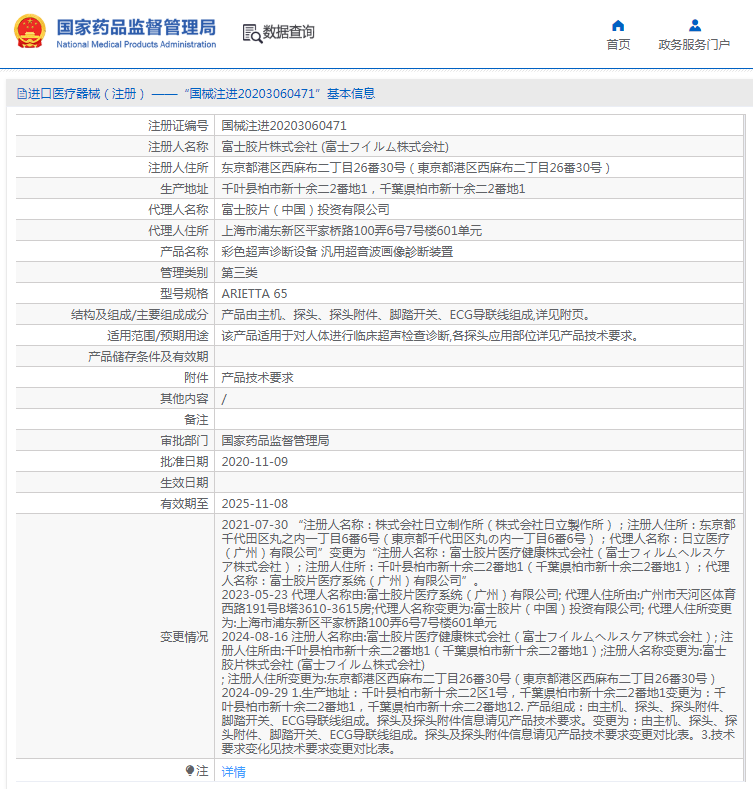Select agent address 上海市浦东新区平家桥路 value
Image resolution: width=753 pixels, height=789 pixels.
(x=351, y=231)
